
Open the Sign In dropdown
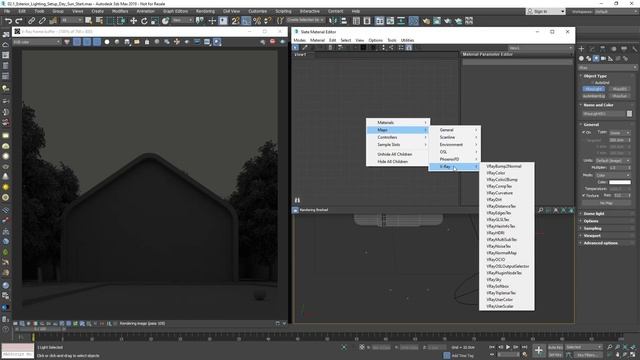pos(546,11)
